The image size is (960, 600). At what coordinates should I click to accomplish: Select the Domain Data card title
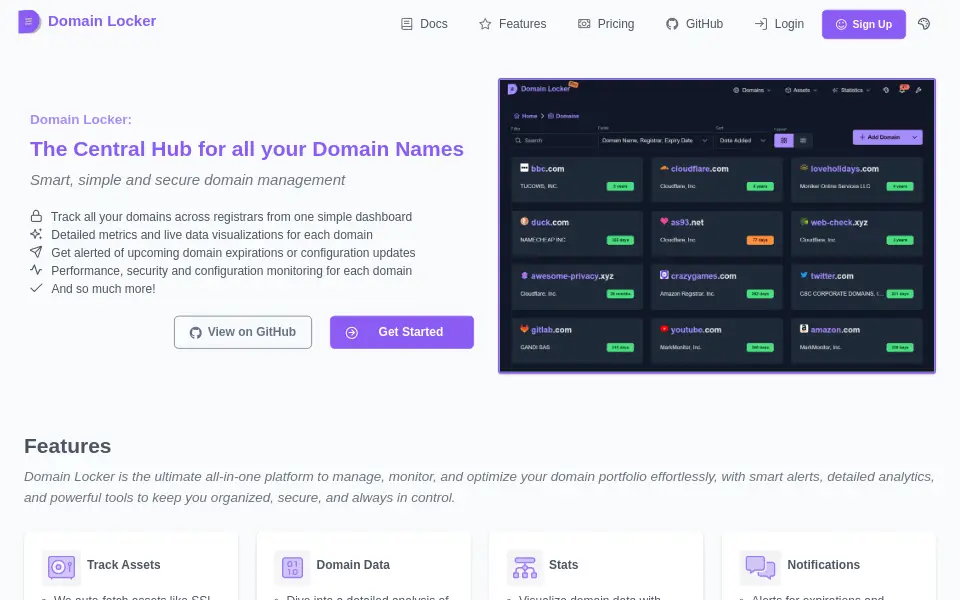pos(353,565)
